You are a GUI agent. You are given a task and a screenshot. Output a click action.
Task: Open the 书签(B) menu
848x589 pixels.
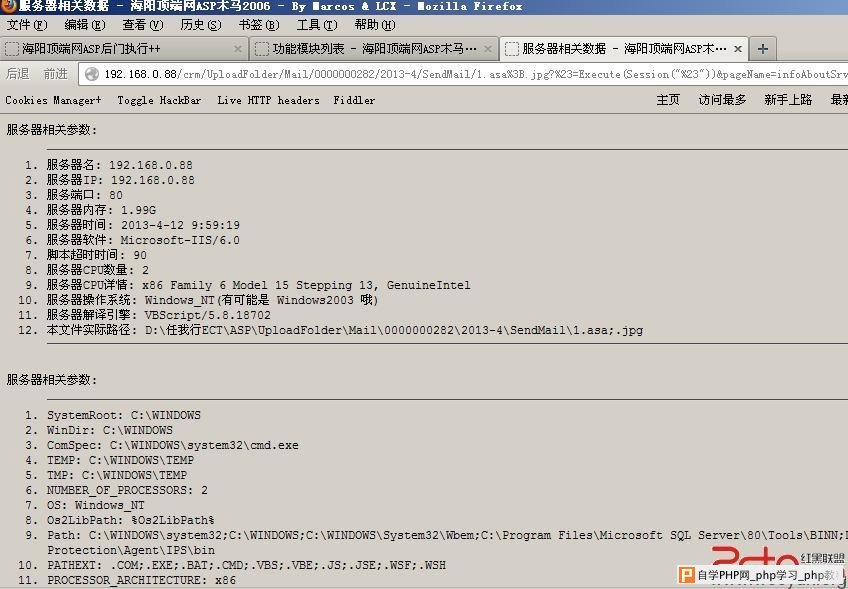[259, 25]
